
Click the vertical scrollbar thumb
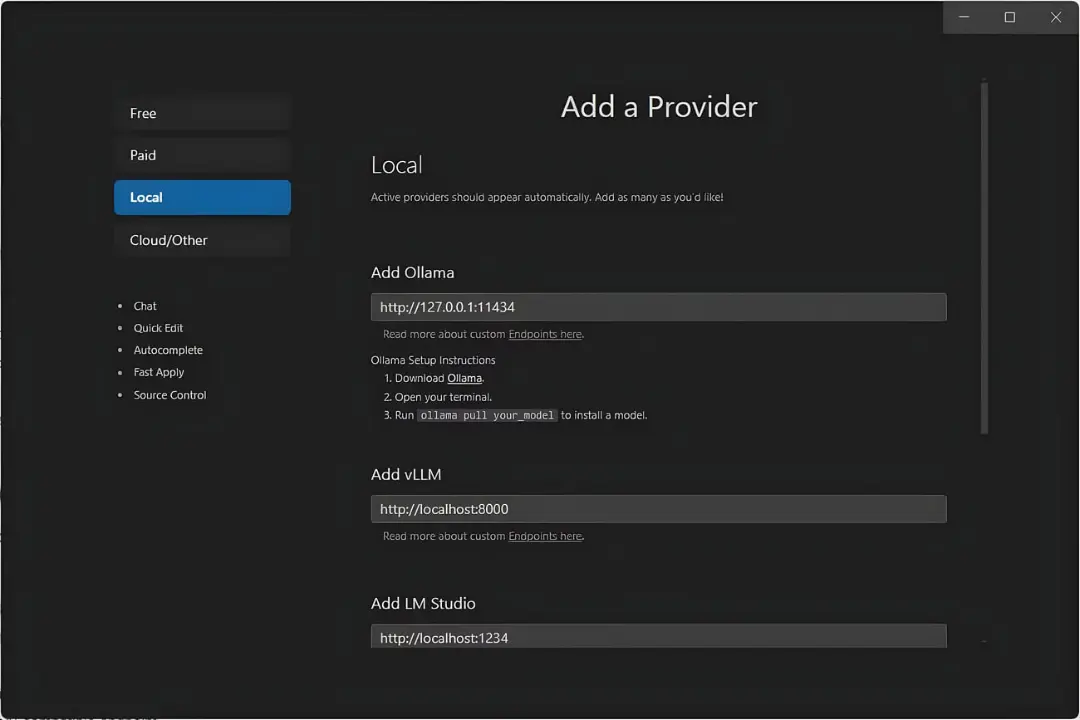pyautogui.click(x=984, y=256)
